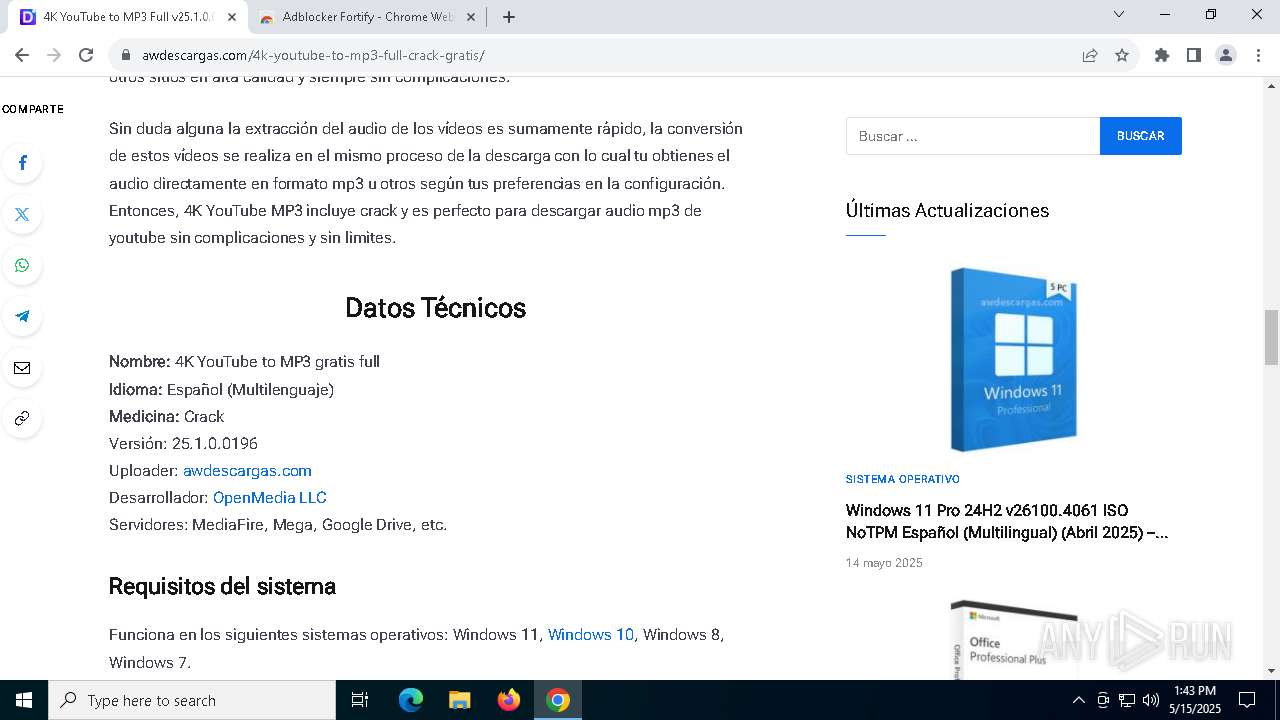Image resolution: width=1280 pixels, height=720 pixels.
Task: Reload the current page
Action: (86, 55)
